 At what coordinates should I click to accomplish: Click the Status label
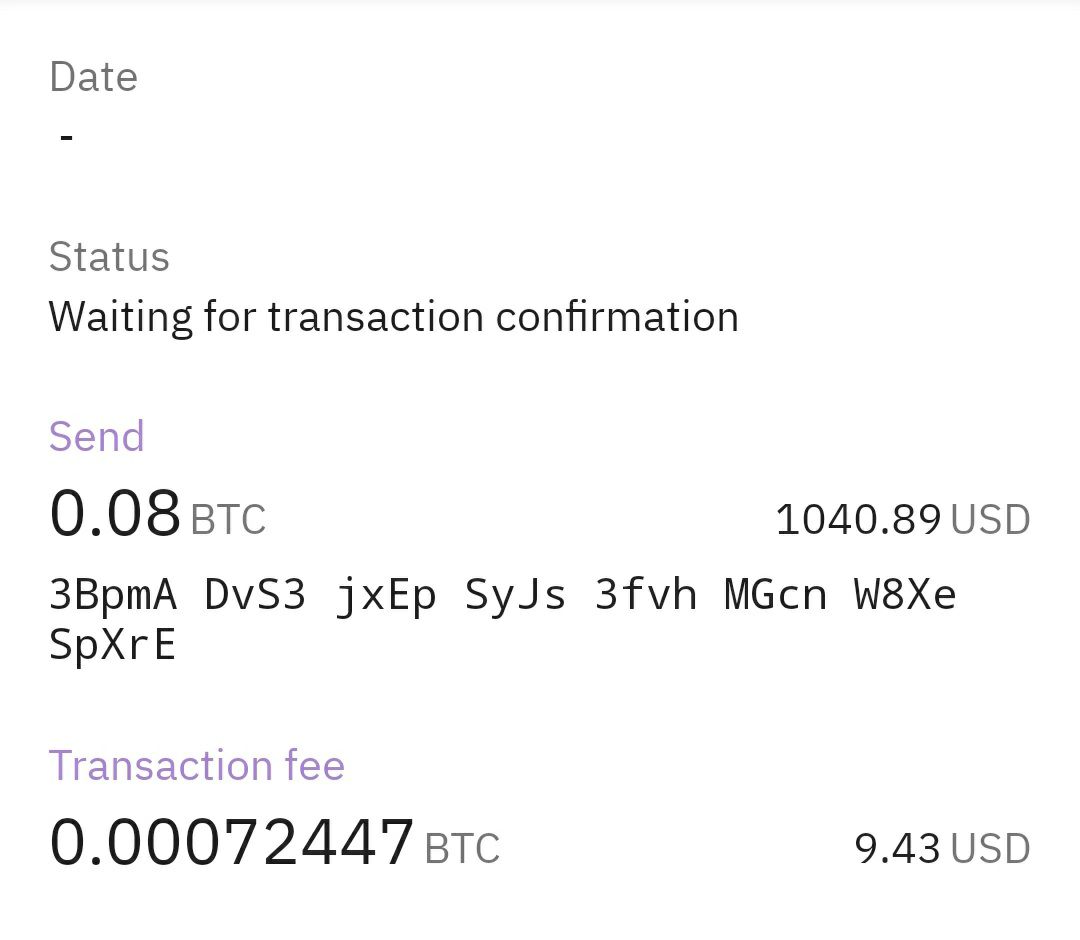pos(109,257)
